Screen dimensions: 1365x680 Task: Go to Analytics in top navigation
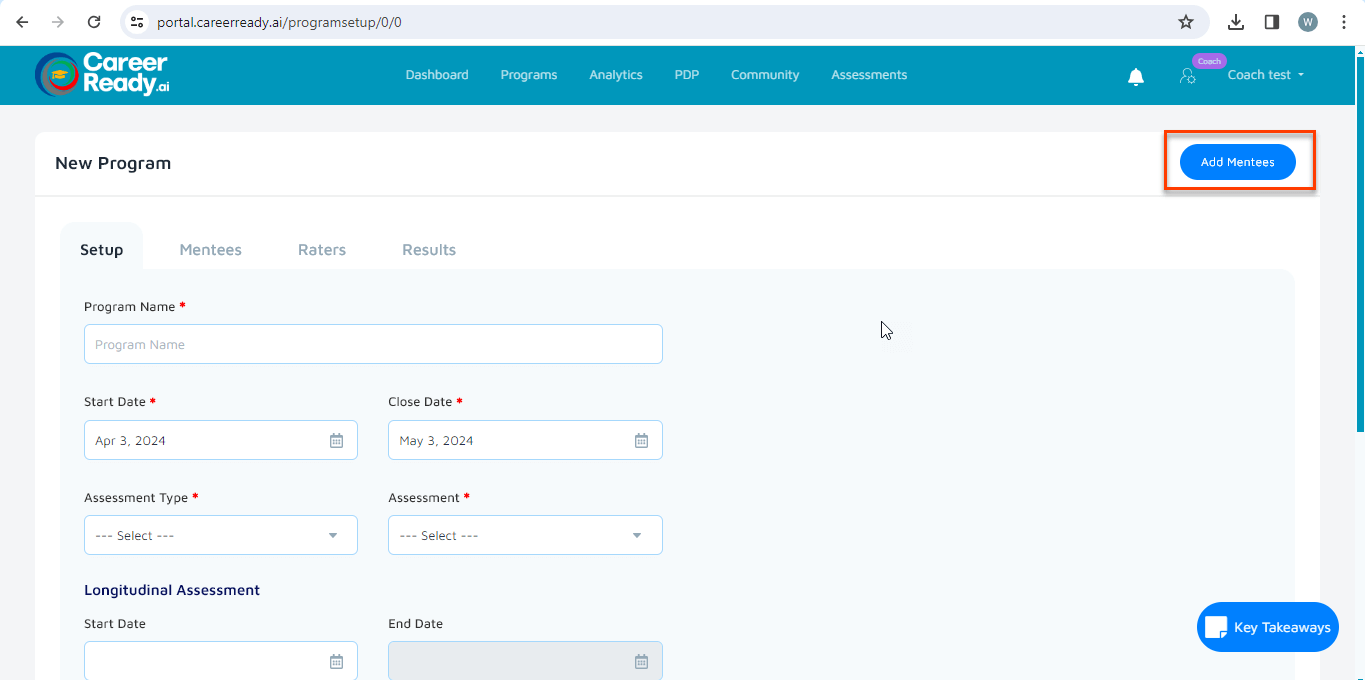pos(616,75)
